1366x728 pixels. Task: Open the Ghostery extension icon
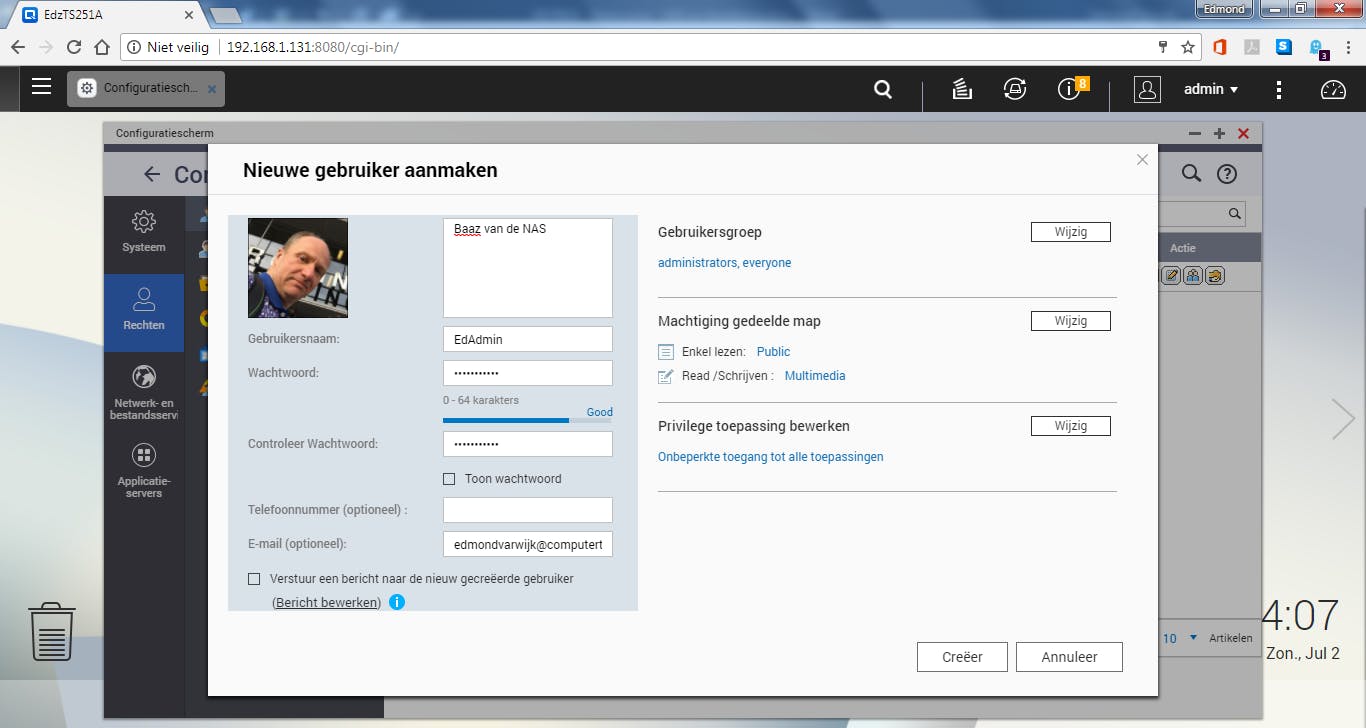[1318, 48]
